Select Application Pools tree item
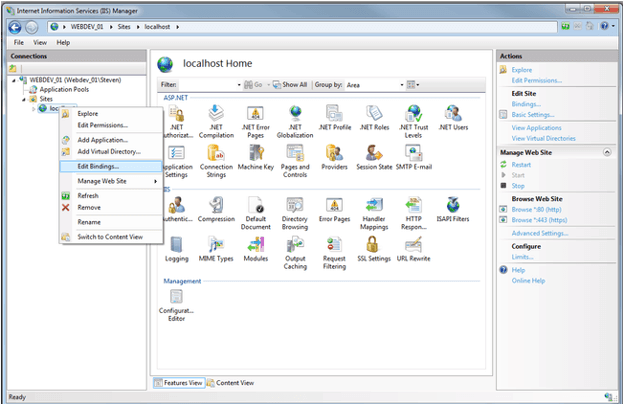Viewport: 623px width, 404px height. [x=64, y=90]
